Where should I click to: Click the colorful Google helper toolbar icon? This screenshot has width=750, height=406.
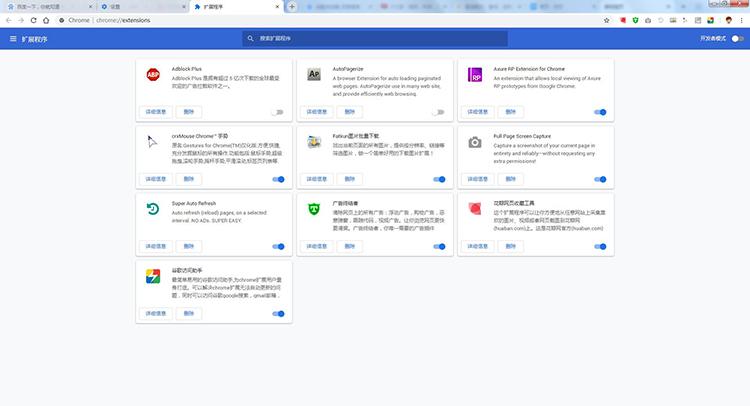711,21
